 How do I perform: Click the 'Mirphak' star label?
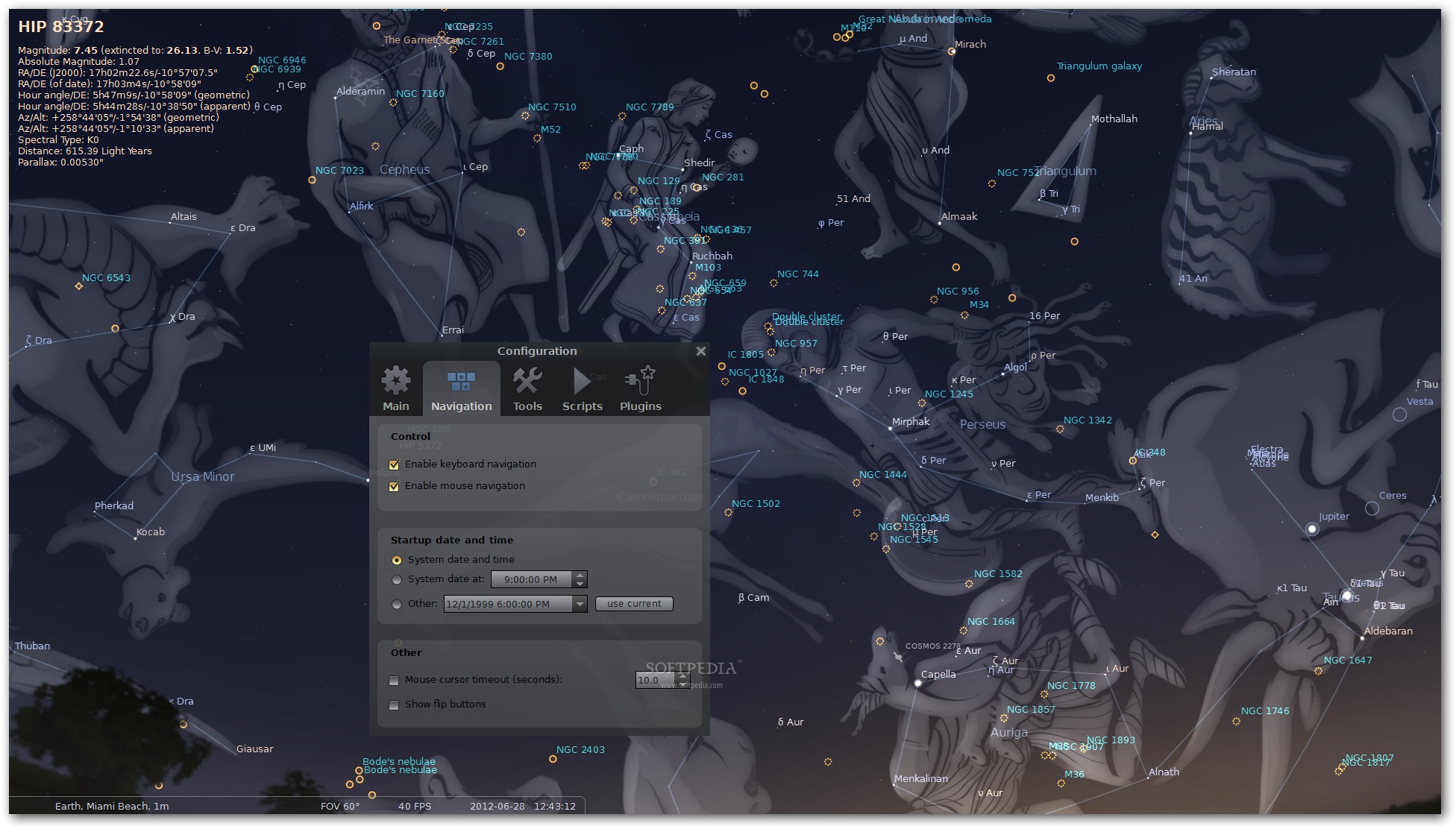click(x=911, y=422)
